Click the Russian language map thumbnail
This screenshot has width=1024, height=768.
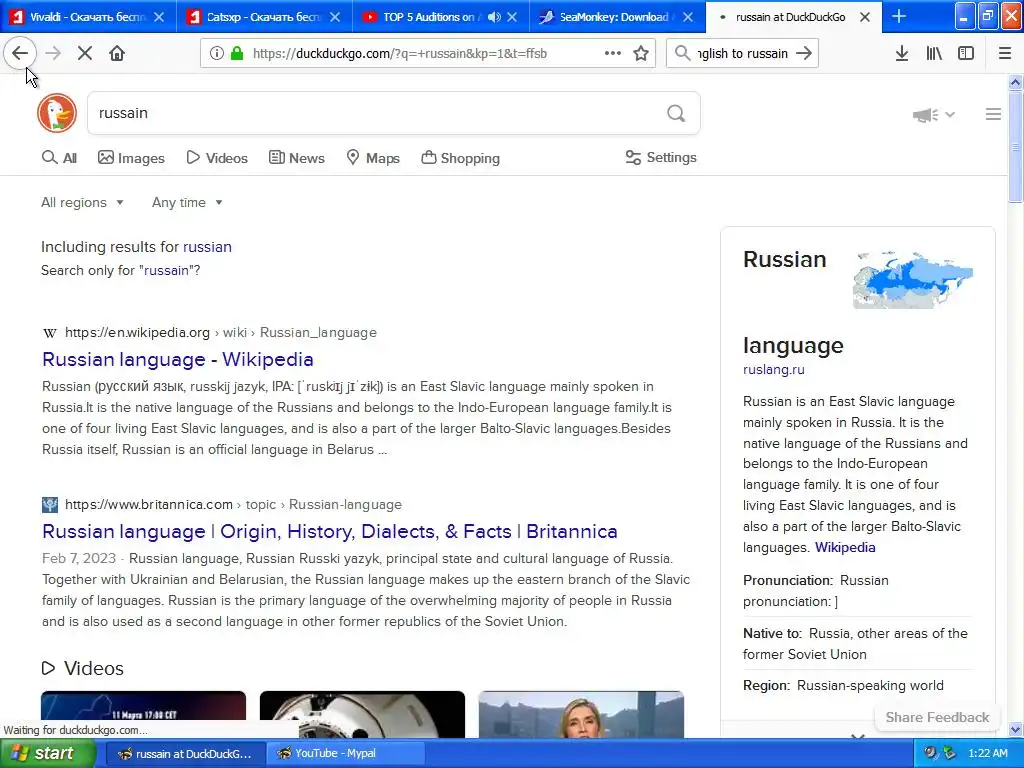point(913,279)
